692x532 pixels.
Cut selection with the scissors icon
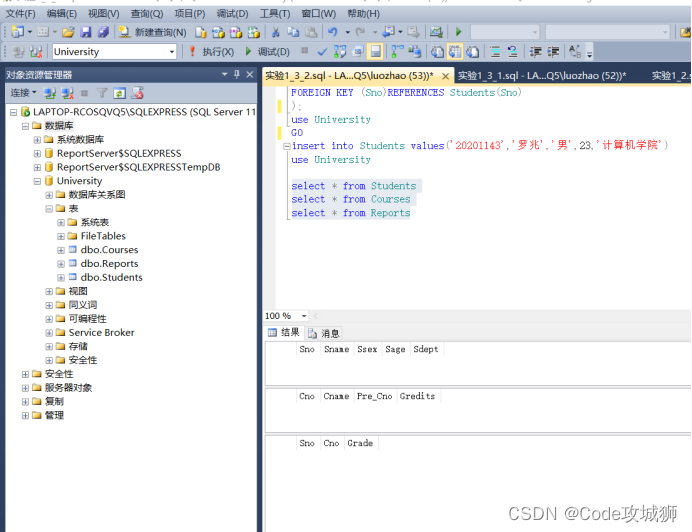coord(275,32)
